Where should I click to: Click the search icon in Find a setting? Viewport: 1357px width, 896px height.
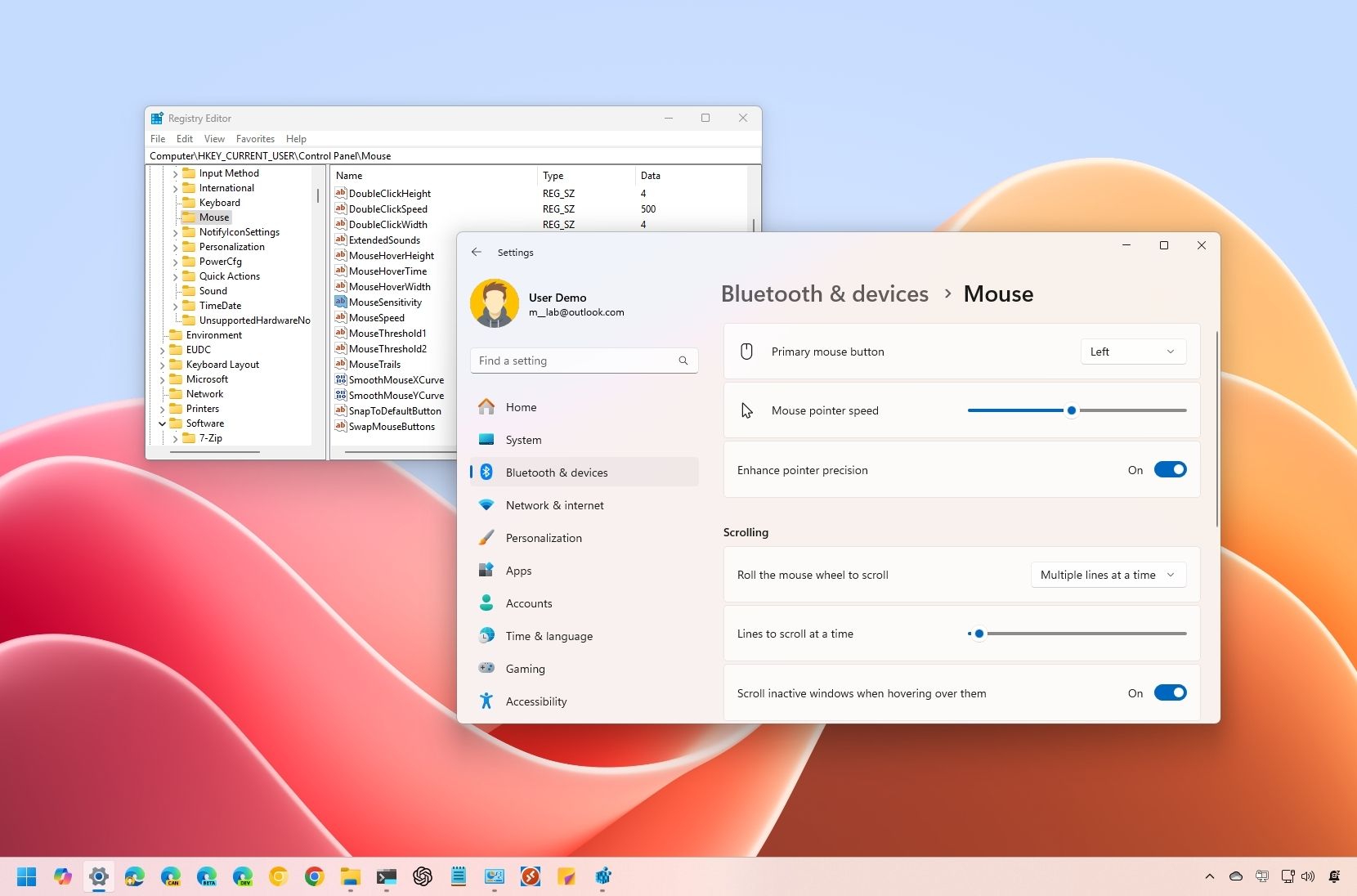(683, 361)
